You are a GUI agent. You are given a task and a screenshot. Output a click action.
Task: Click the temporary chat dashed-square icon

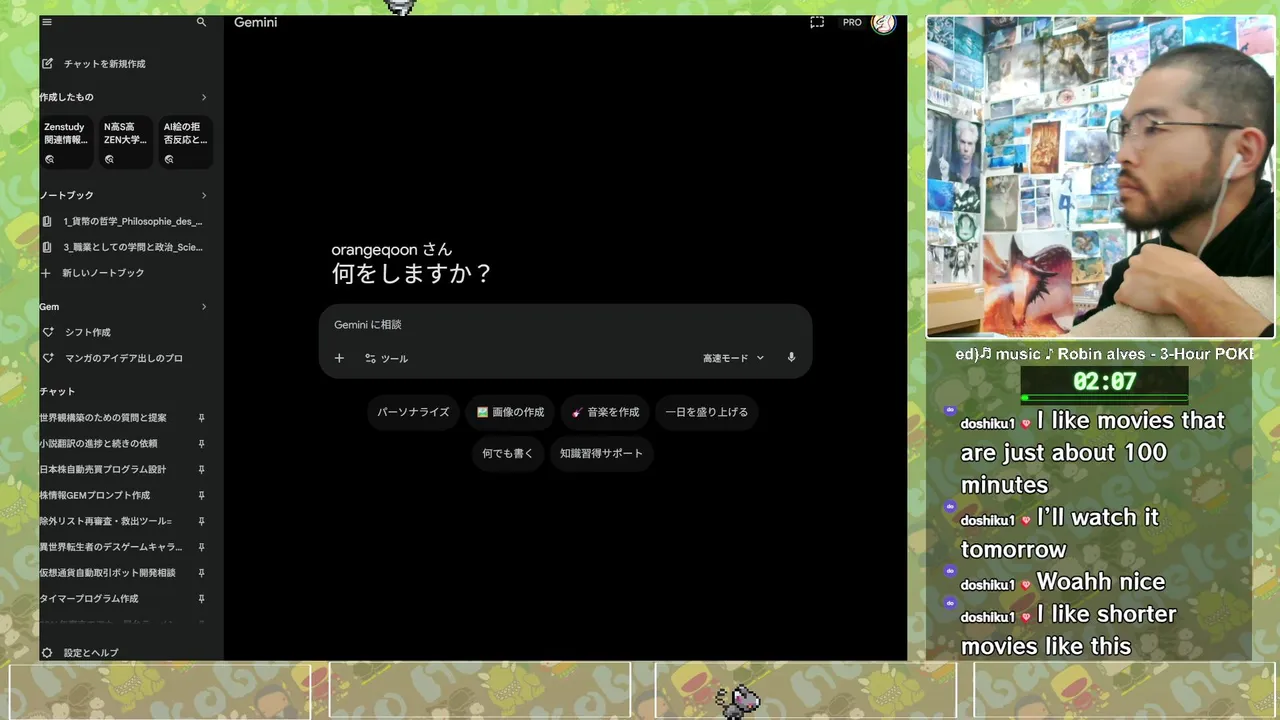(817, 22)
